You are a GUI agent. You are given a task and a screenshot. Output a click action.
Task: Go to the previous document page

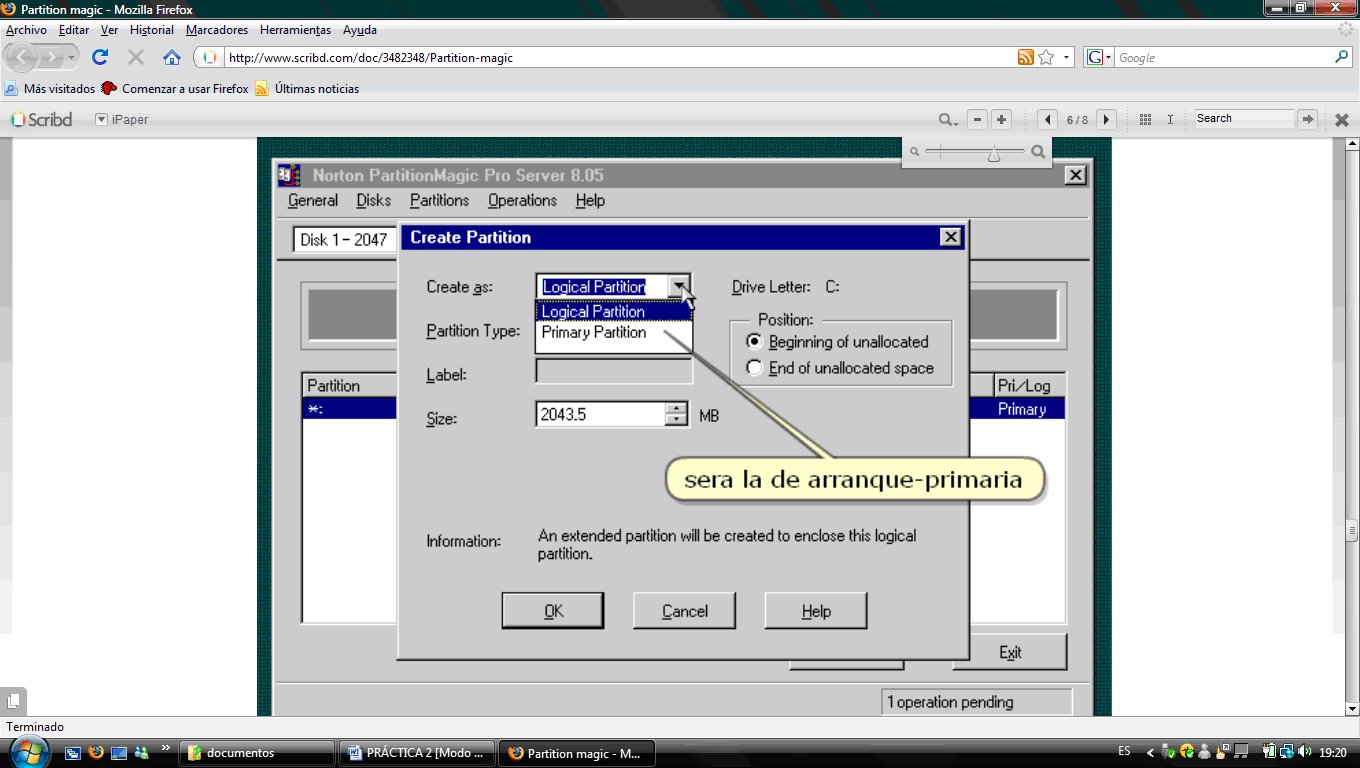pos(1047,120)
